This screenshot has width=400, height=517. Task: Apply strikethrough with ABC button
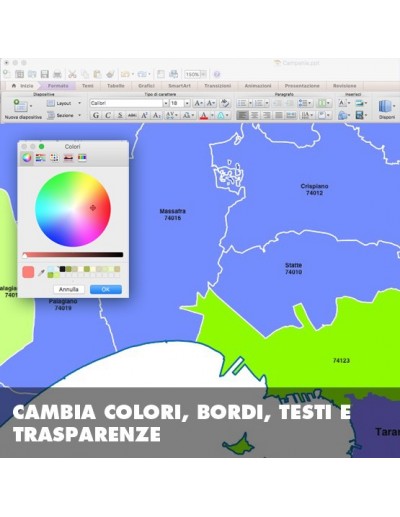(x=132, y=115)
